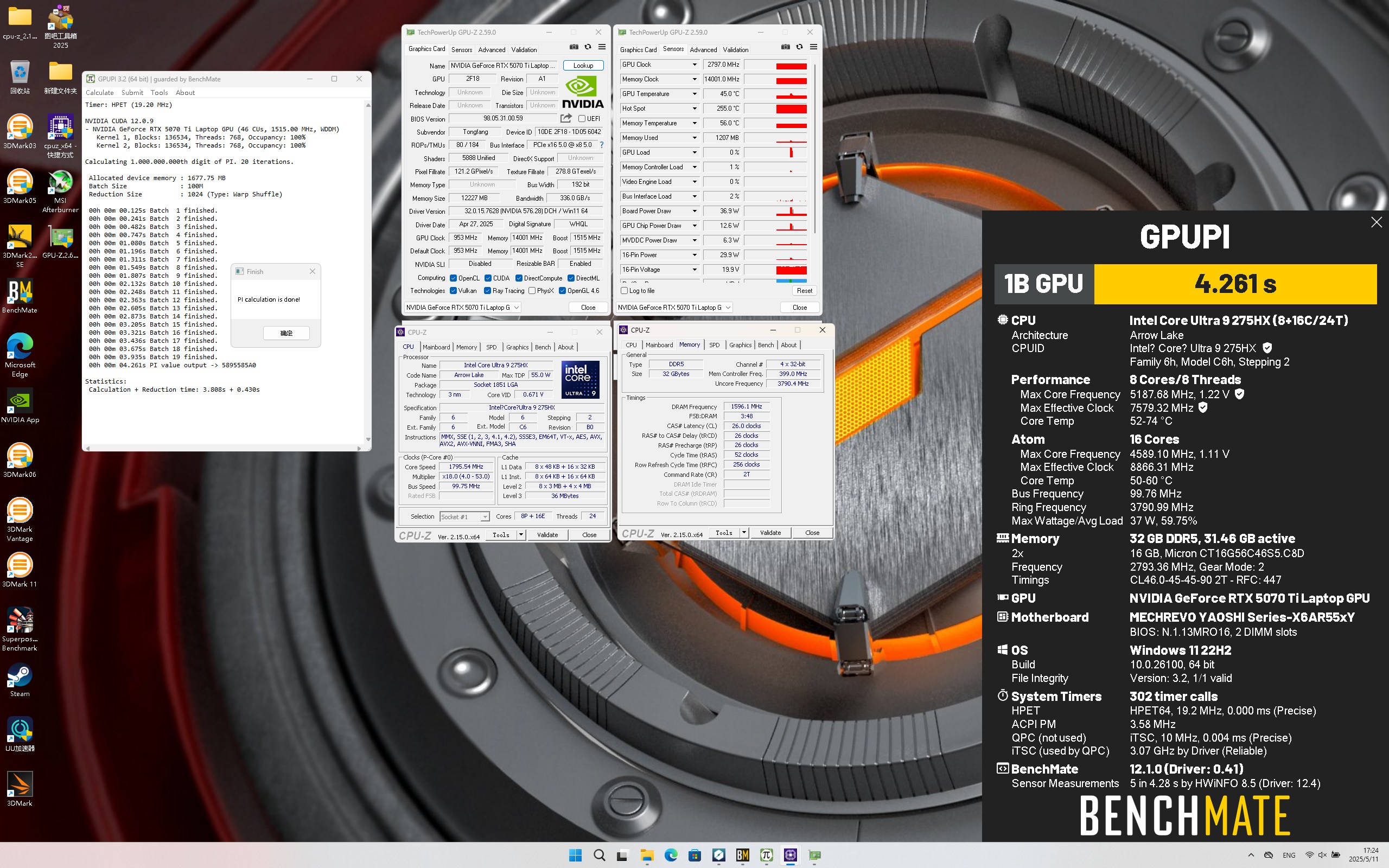Viewport: 1389px width, 868px height.
Task: Open the Calculate menu in GPUPI
Action: coord(100,93)
